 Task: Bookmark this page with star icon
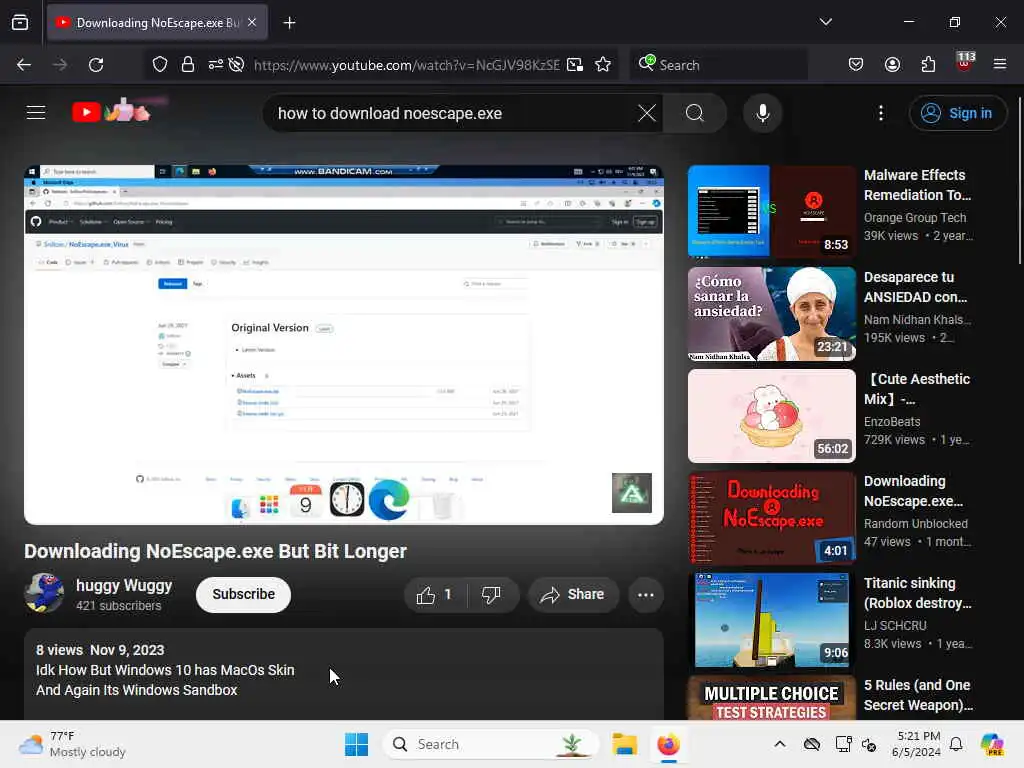603,65
